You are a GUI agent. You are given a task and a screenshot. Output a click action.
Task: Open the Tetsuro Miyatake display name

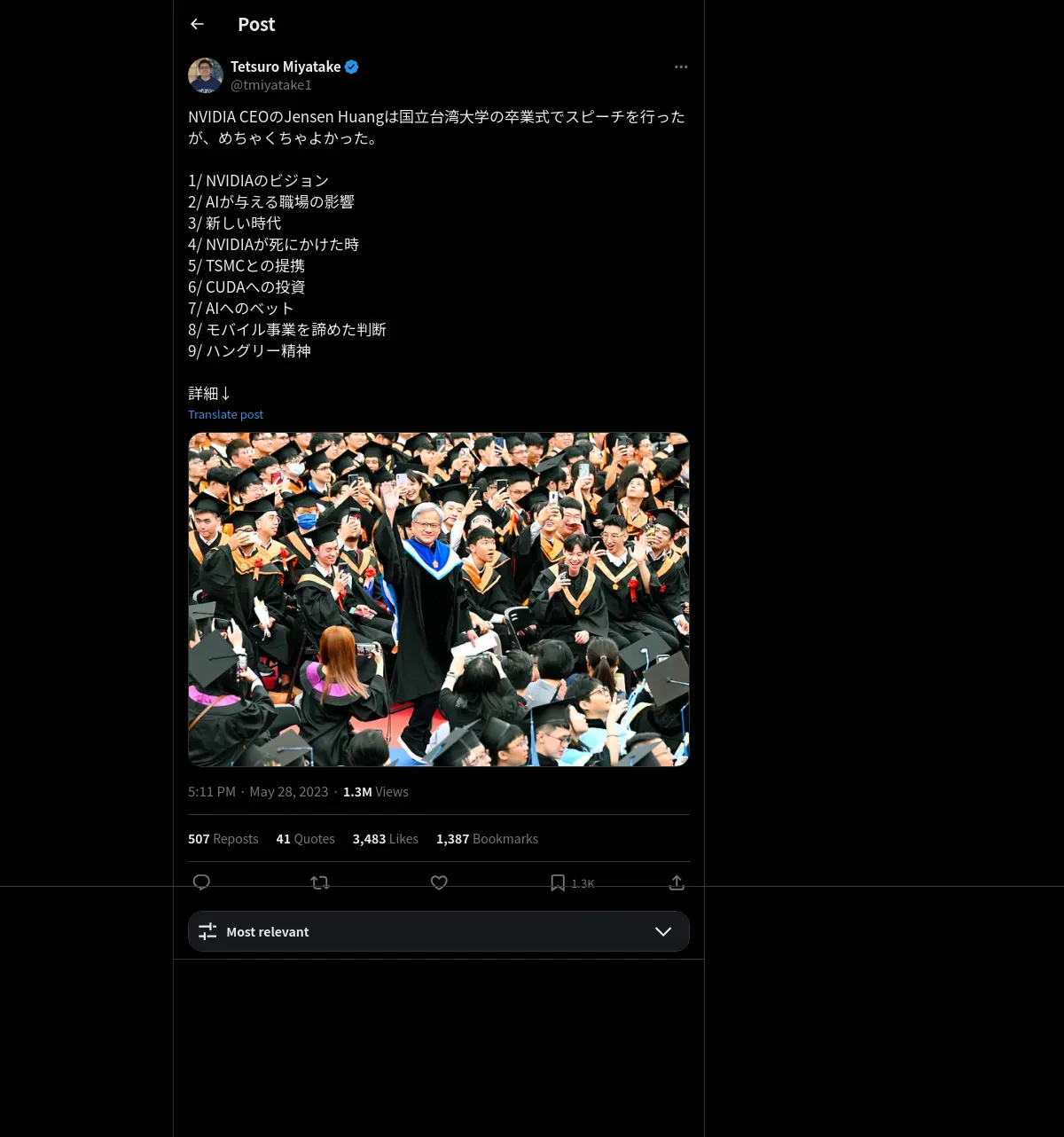286,67
